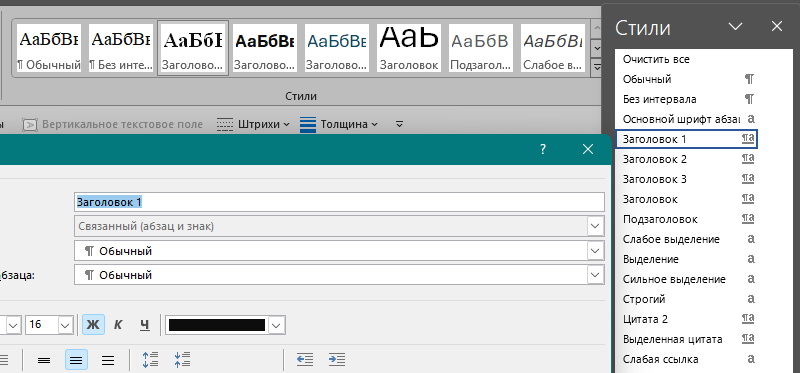The image size is (800, 373).
Task: Open the black font color dropdown
Action: 277,325
